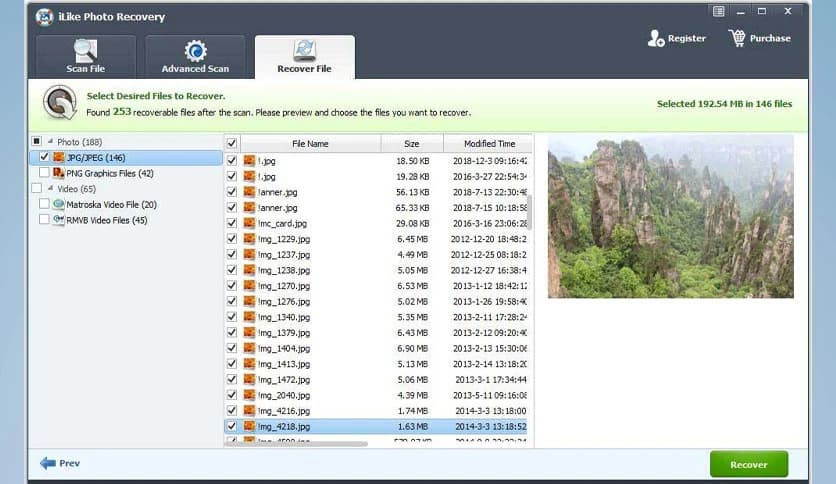Screen dimensions: 836x484
Task: Click the recover arrow icon beside instructions
Action: pyautogui.click(x=60, y=102)
